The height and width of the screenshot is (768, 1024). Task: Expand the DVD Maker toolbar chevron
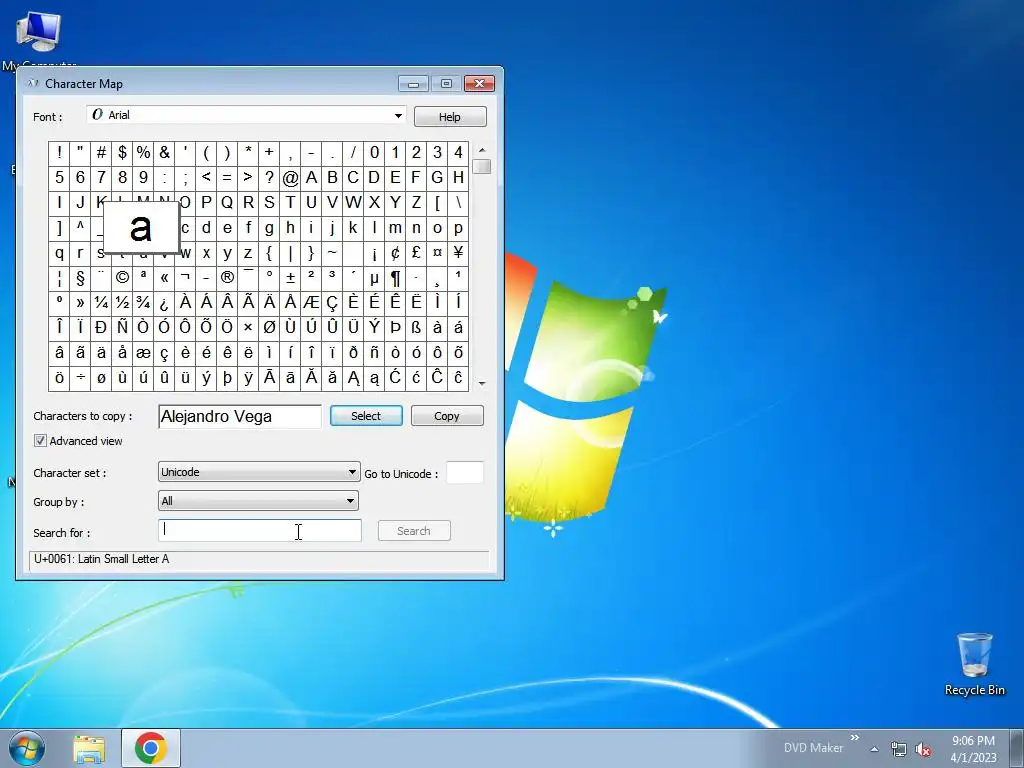pyautogui.click(x=854, y=738)
